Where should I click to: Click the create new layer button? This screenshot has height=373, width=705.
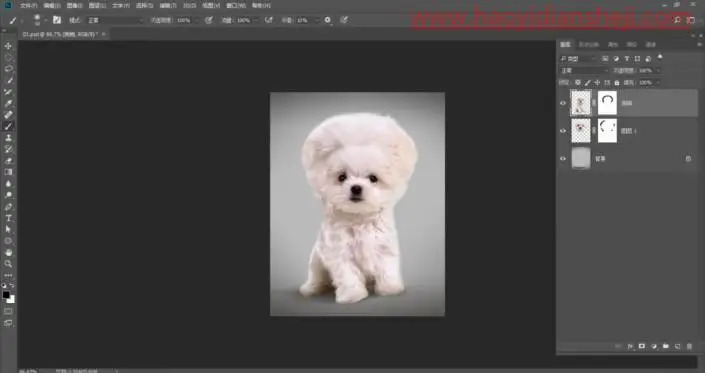678,346
